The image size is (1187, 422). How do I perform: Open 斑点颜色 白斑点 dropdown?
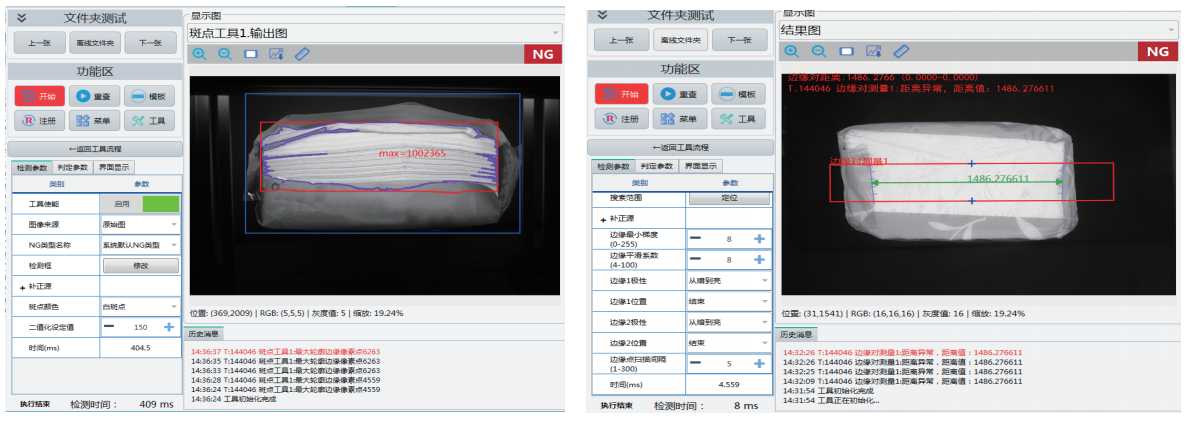[x=140, y=307]
